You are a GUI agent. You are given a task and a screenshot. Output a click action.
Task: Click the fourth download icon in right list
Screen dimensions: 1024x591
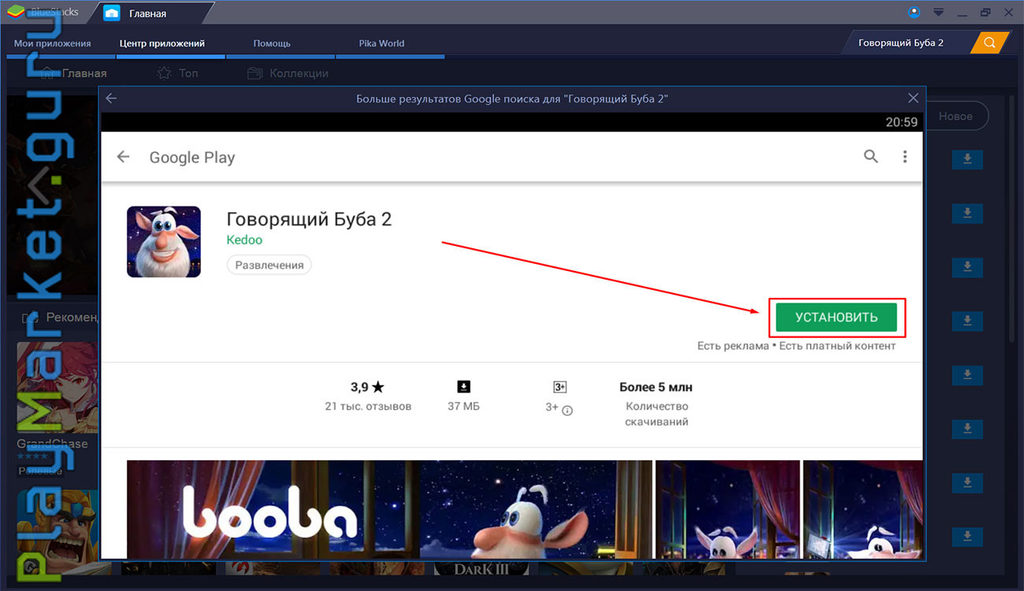click(967, 321)
